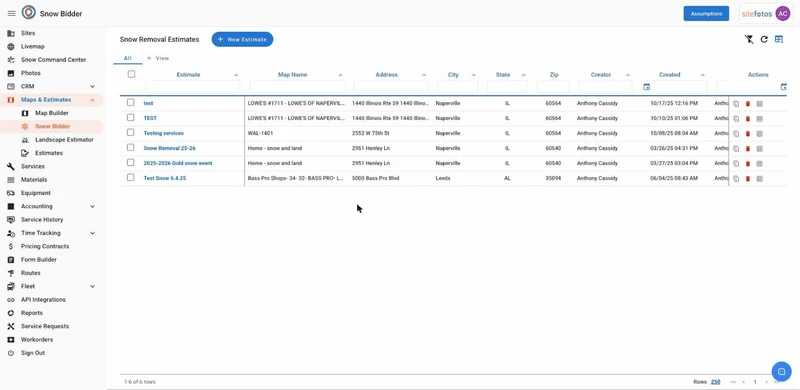Viewport: 800px width, 390px height.
Task: Expand the Fleet section
Action: [92, 286]
